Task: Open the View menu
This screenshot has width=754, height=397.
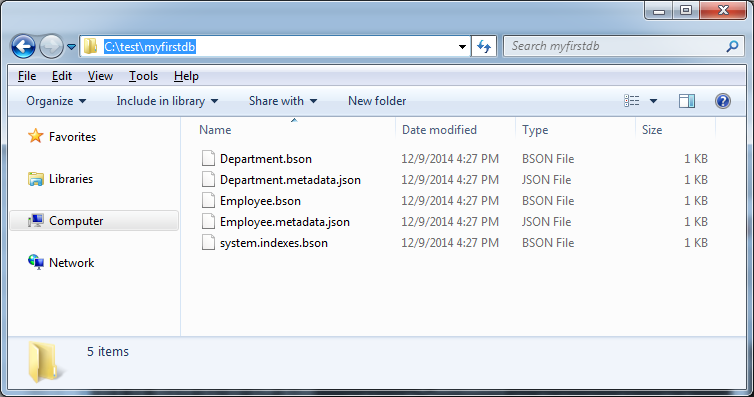Action: [100, 76]
